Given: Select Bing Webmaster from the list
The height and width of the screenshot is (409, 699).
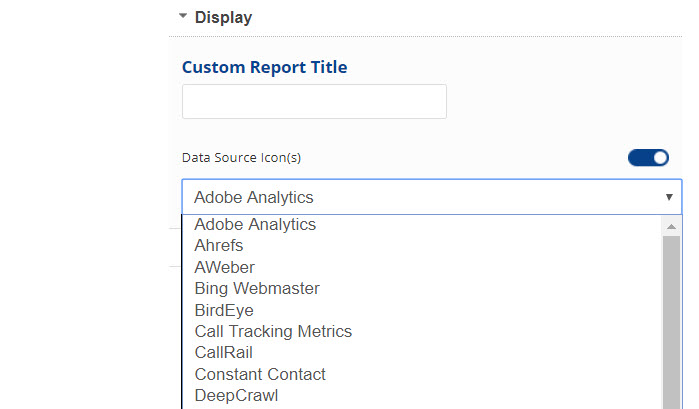Looking at the screenshot, I should point(257,289).
